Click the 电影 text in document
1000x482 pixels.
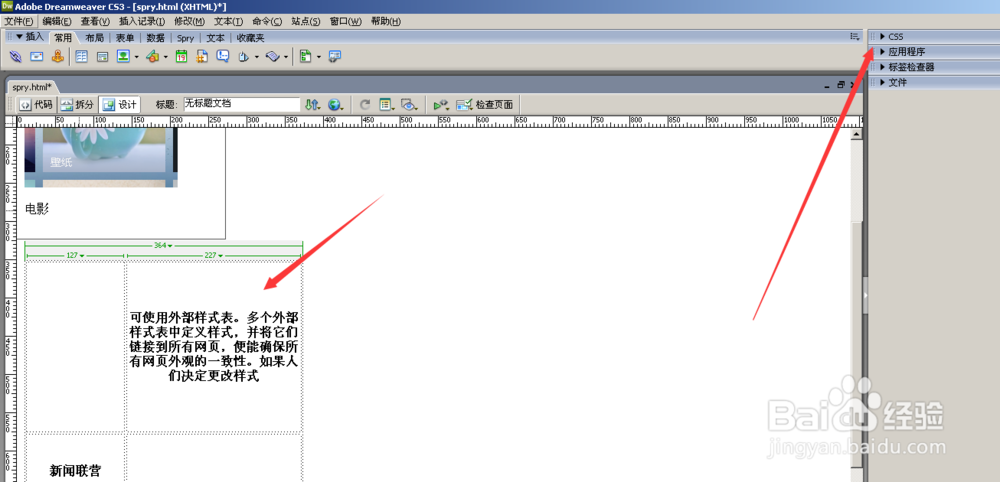pyautogui.click(x=37, y=209)
